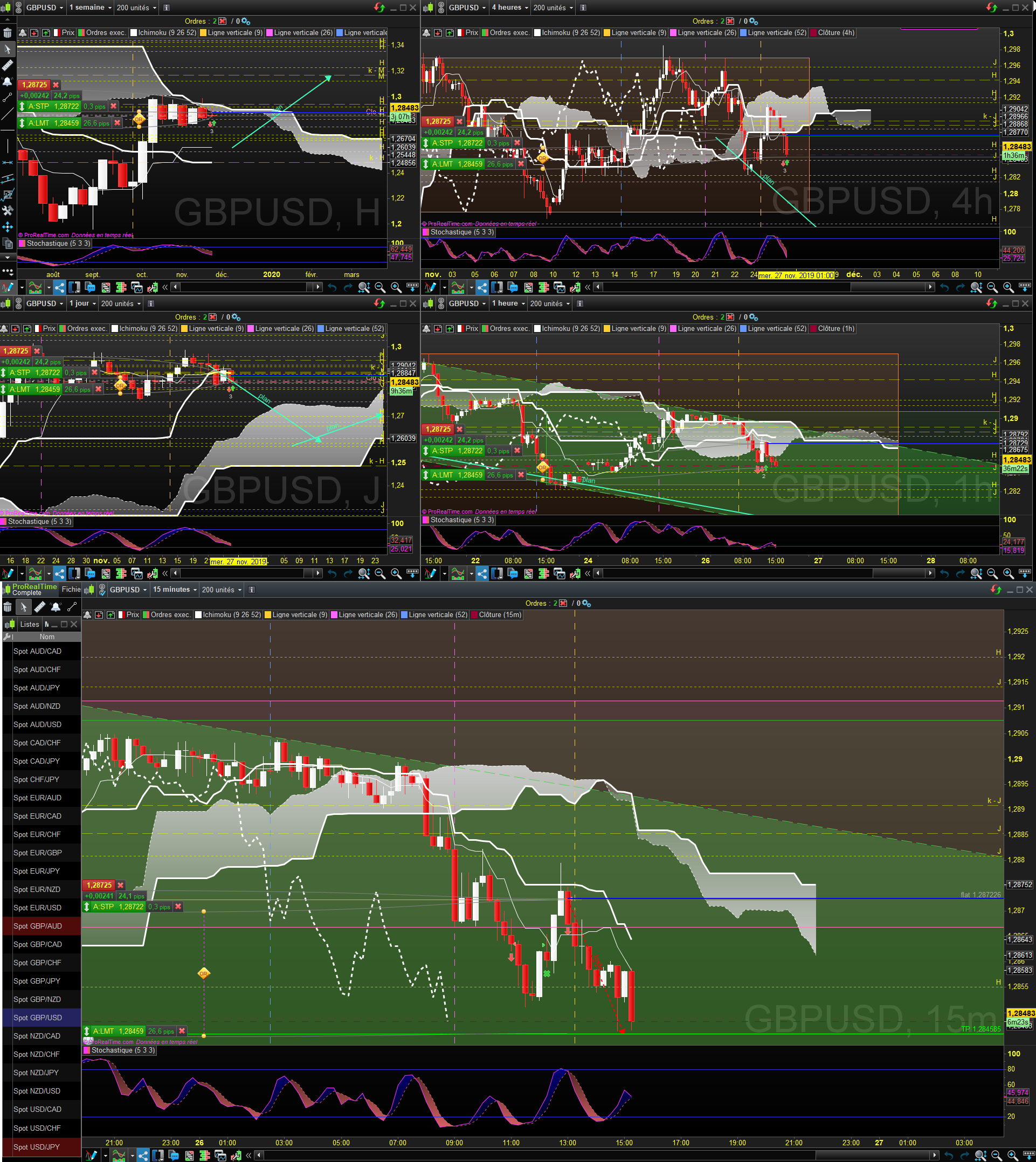The image size is (1036, 1162).
Task: Click horizontal scrollbar under the 1 jour chart
Action: [x=247, y=573]
